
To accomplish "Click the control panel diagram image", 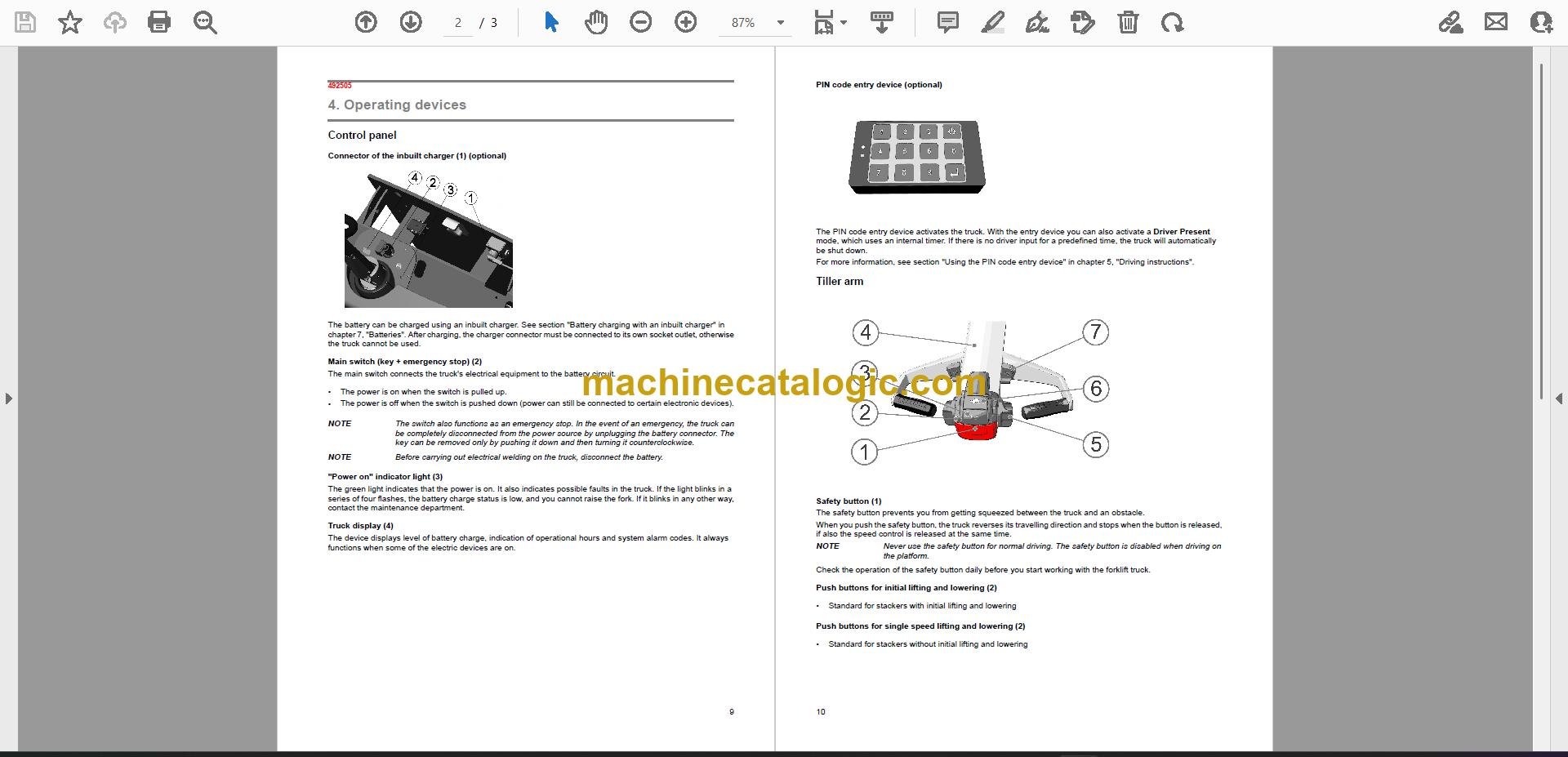I will click(429, 238).
